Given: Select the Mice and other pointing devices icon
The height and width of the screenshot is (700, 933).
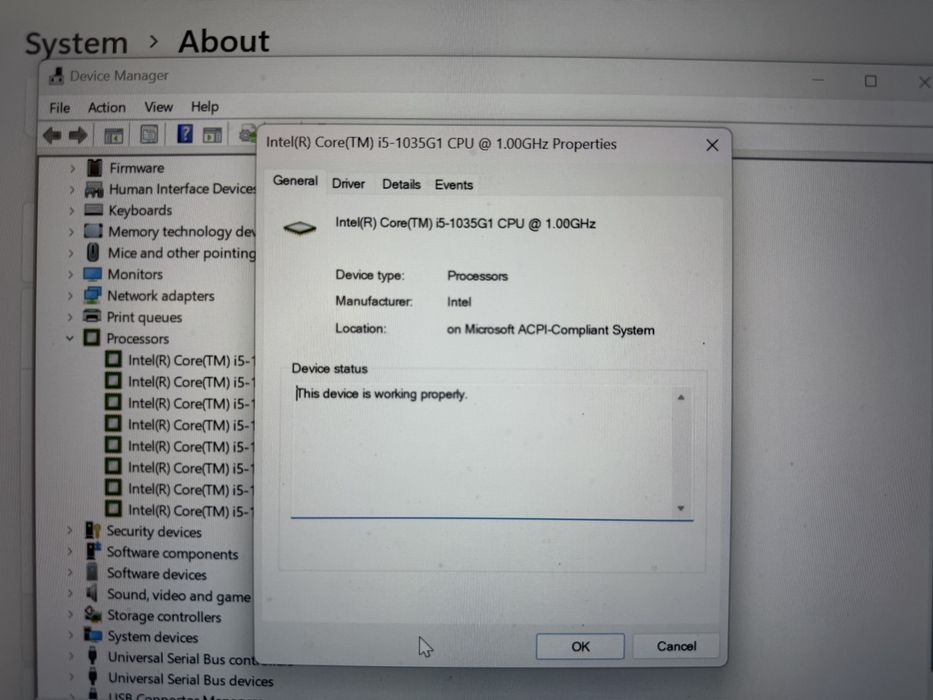Looking at the screenshot, I should click(93, 252).
